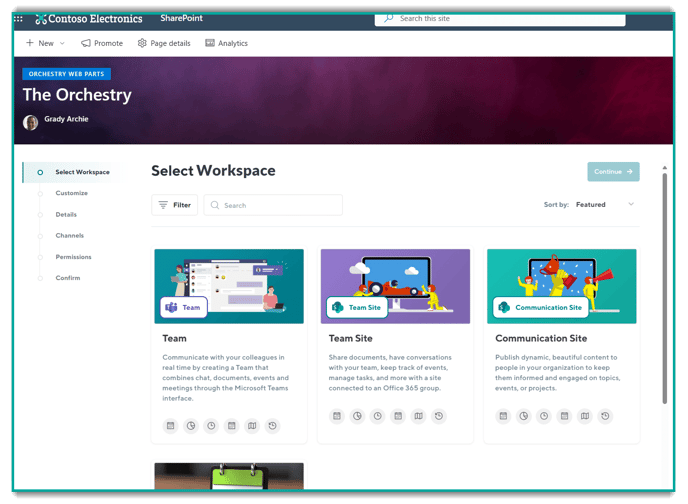This screenshot has width=688, height=504.
Task: Expand the Sort by Featured dropdown
Action: (x=630, y=204)
